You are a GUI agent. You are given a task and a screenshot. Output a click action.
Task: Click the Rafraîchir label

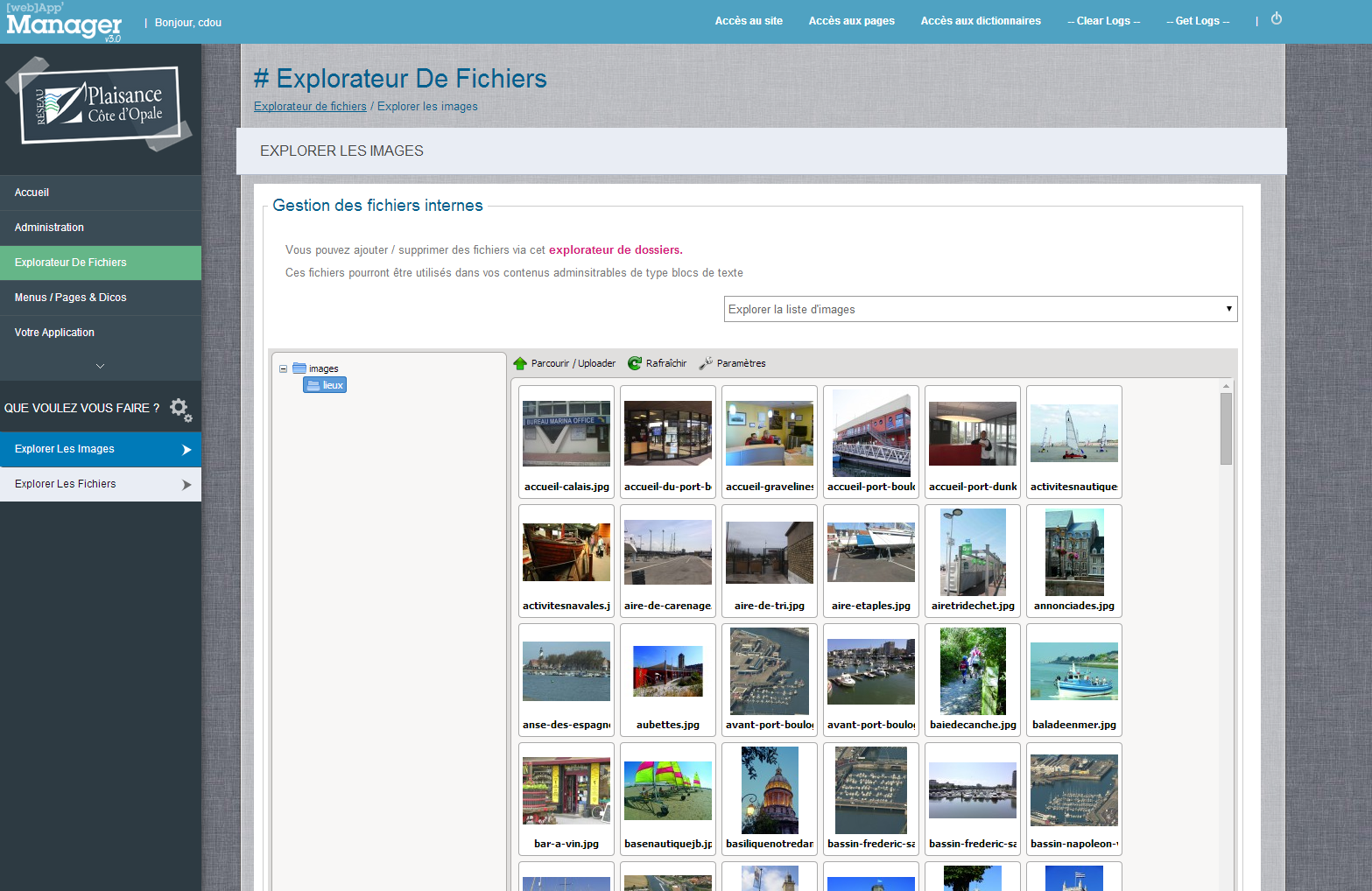(666, 363)
